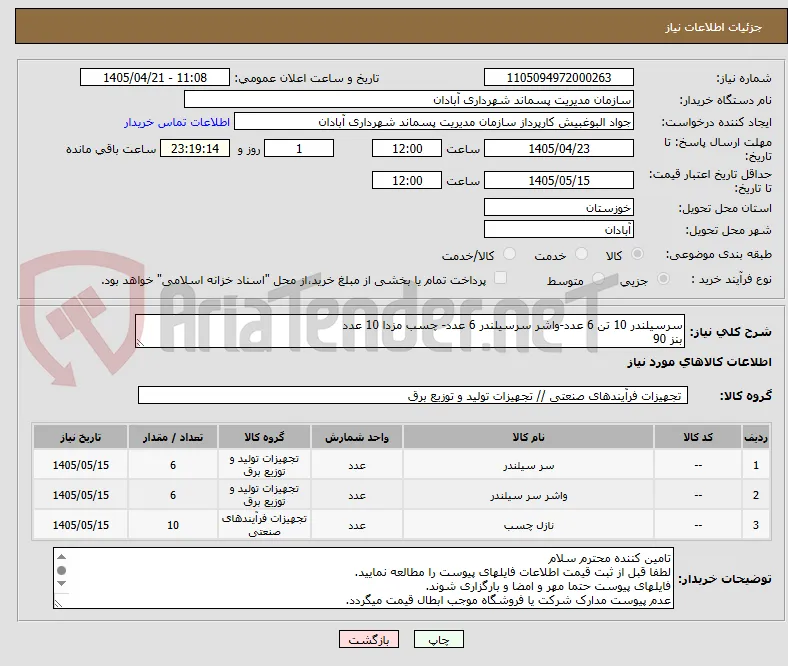Click the شماره نیاز field 1105094972000263
Viewport: 788px width, 666px height.
click(559, 77)
